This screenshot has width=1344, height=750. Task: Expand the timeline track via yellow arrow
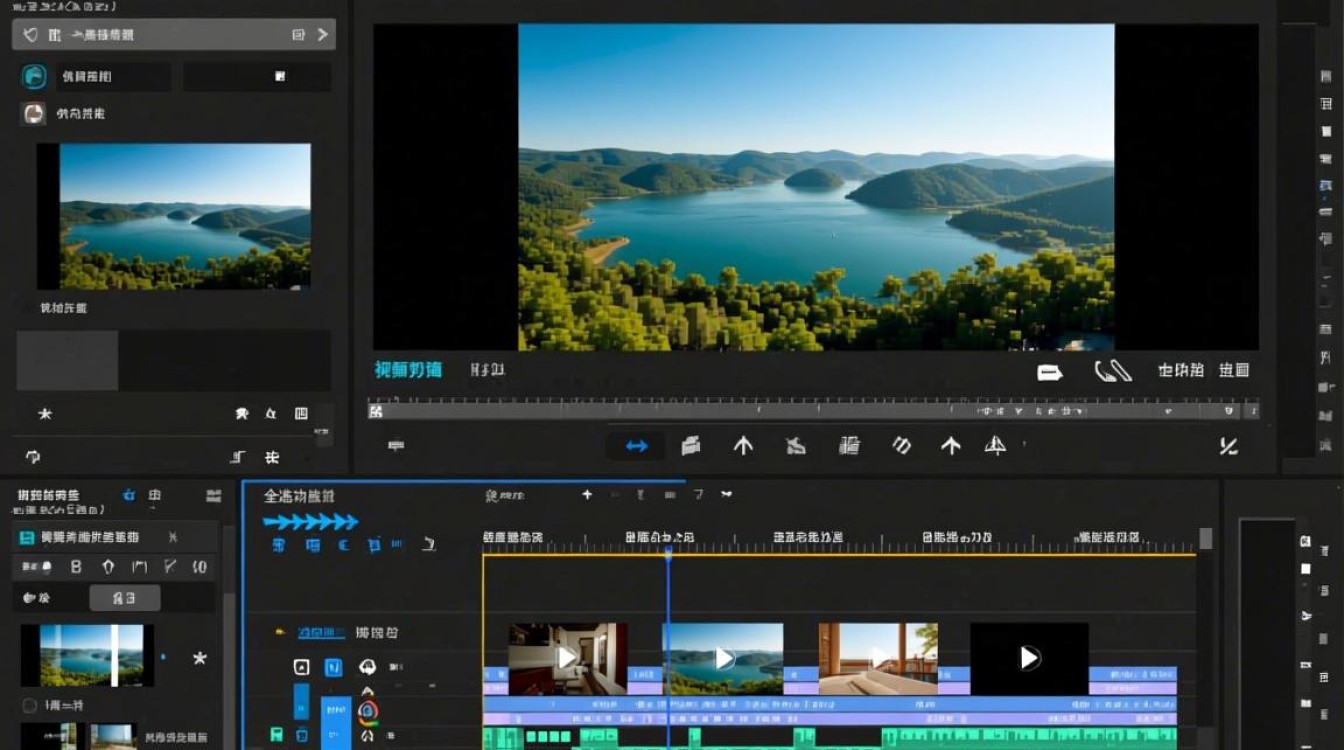[280, 633]
